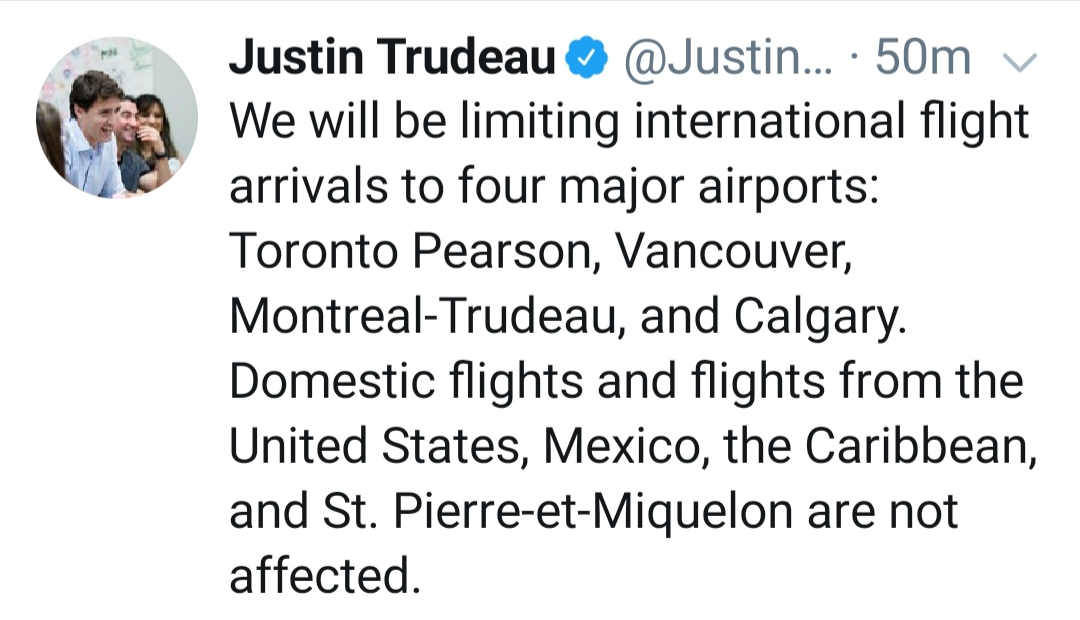The width and height of the screenshot is (1080, 620).
Task: Click the blue verified checkmark badge
Action: tap(586, 57)
